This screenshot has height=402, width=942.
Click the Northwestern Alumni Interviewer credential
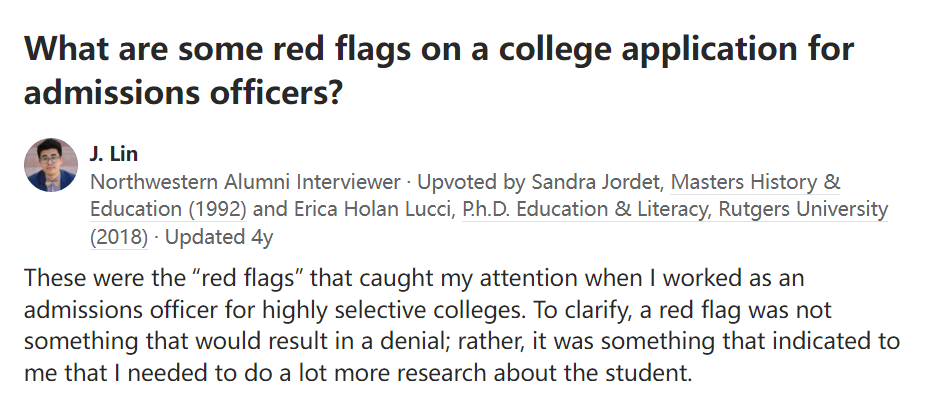(x=245, y=182)
